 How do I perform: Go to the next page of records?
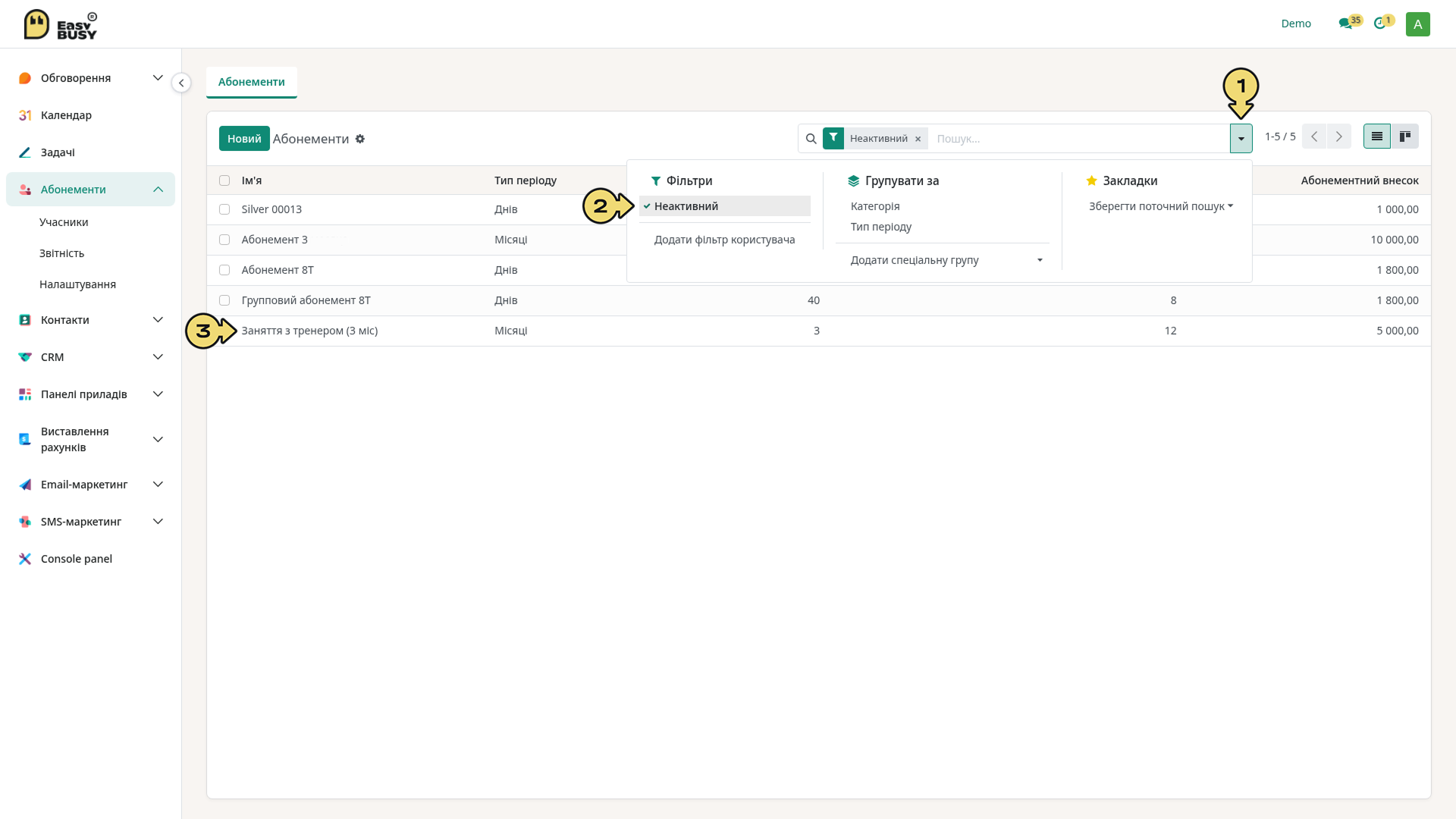(x=1339, y=136)
